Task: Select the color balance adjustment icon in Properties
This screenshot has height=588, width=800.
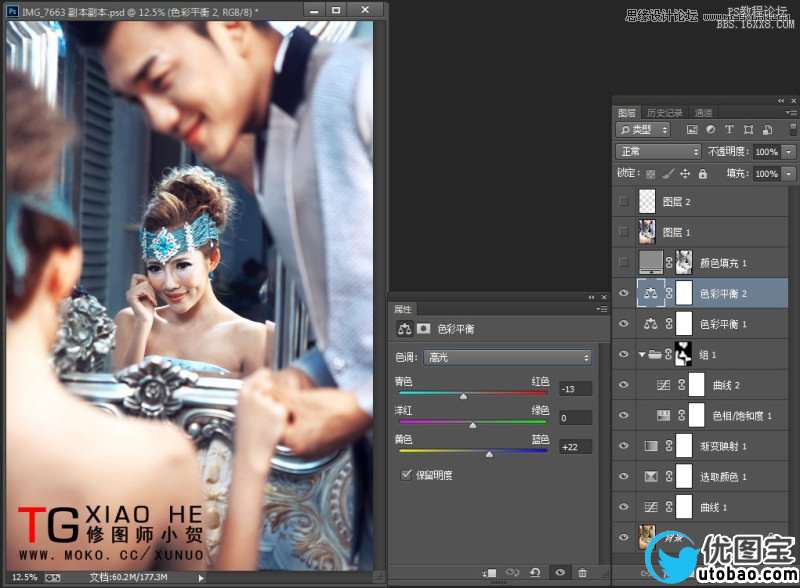Action: pos(405,329)
